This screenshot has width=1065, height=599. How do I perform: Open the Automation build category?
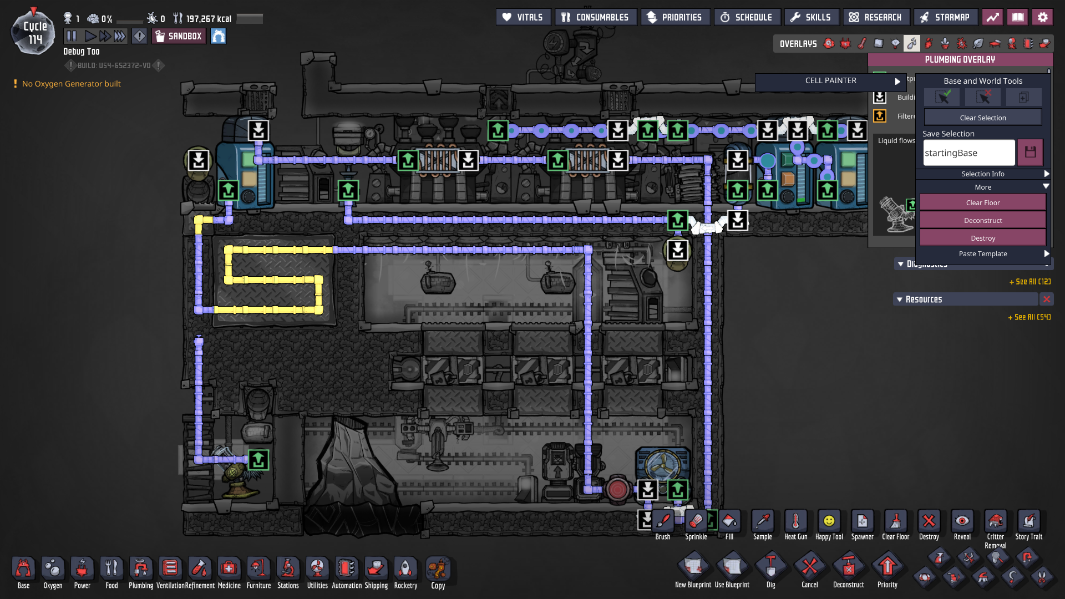click(346, 569)
